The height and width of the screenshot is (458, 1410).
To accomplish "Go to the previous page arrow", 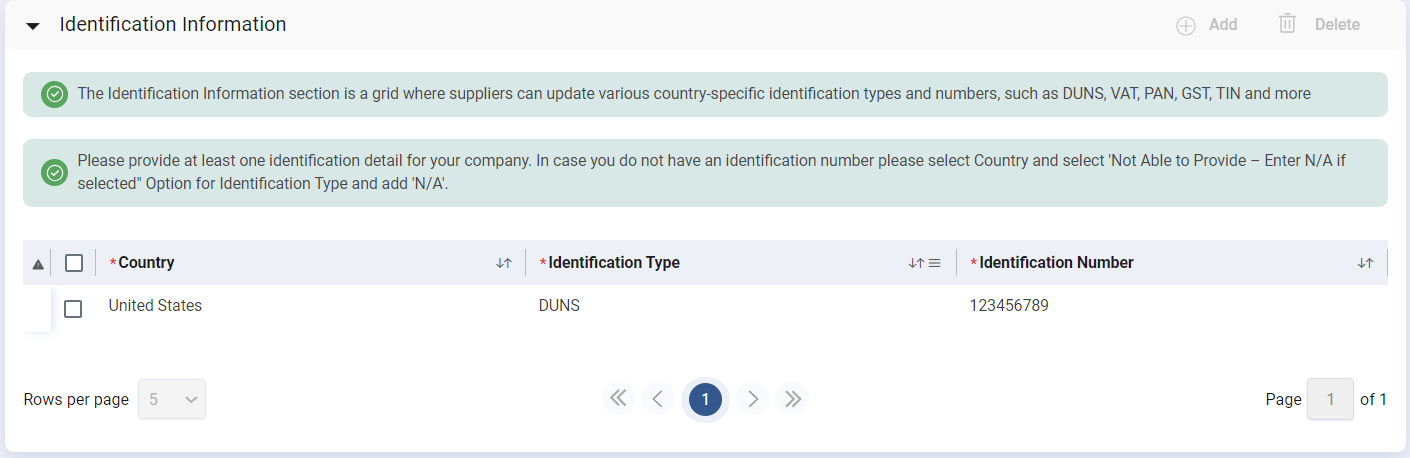I will pyautogui.click(x=657, y=399).
